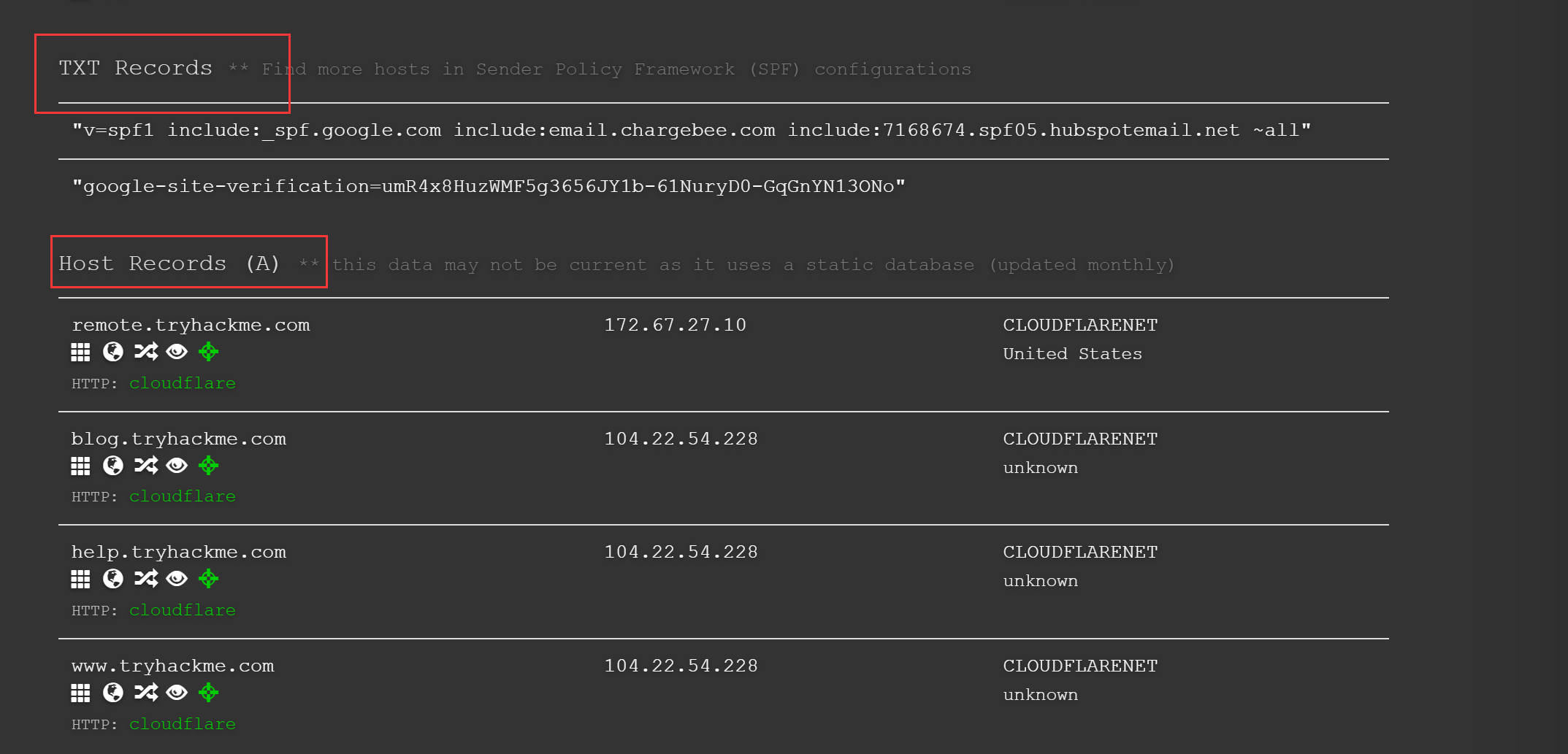Click the SPF v=spf1 TXT record text
This screenshot has height=754, width=1568.
coord(692,131)
